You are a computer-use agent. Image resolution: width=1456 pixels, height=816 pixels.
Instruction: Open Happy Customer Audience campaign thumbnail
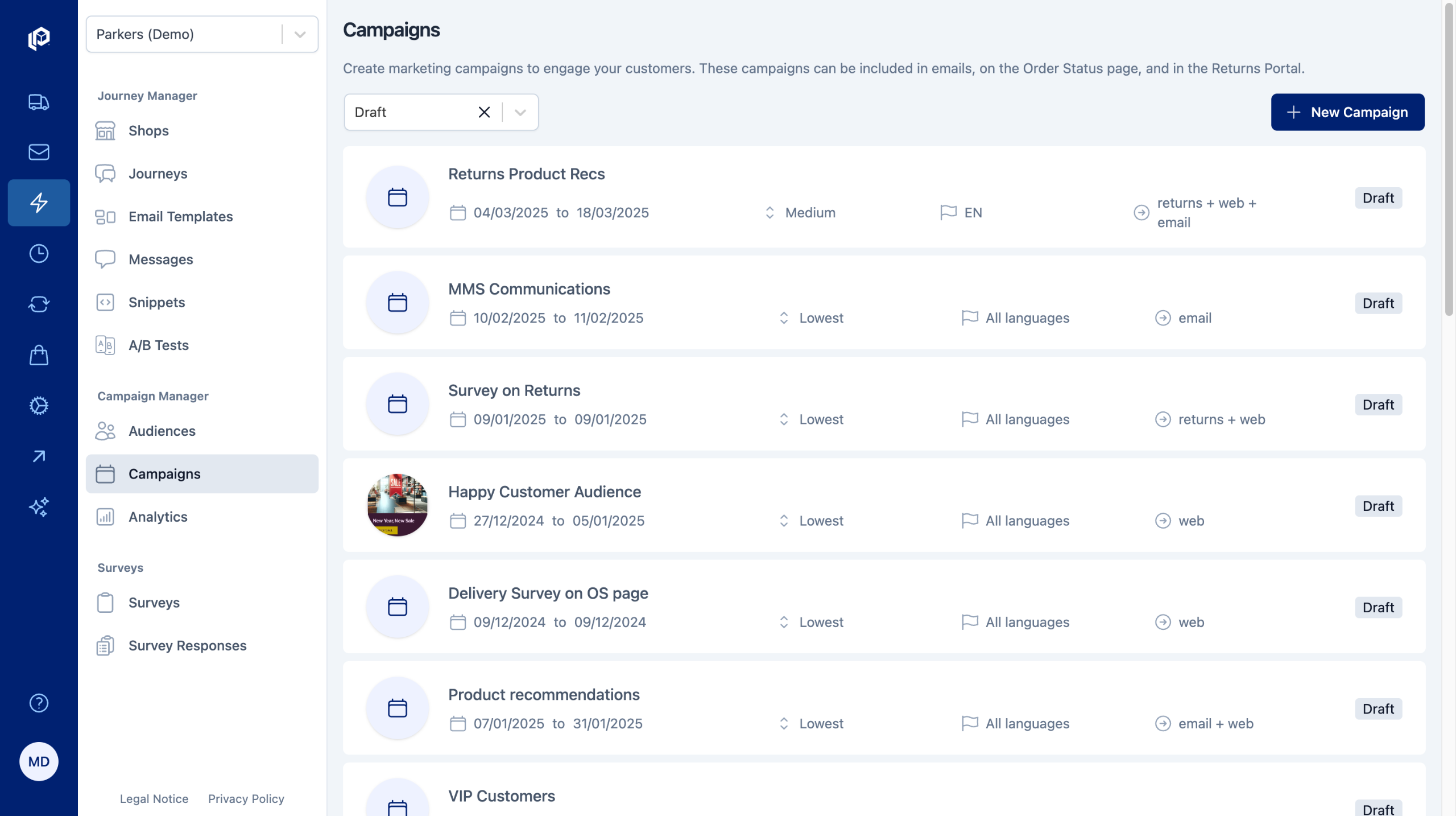point(397,505)
